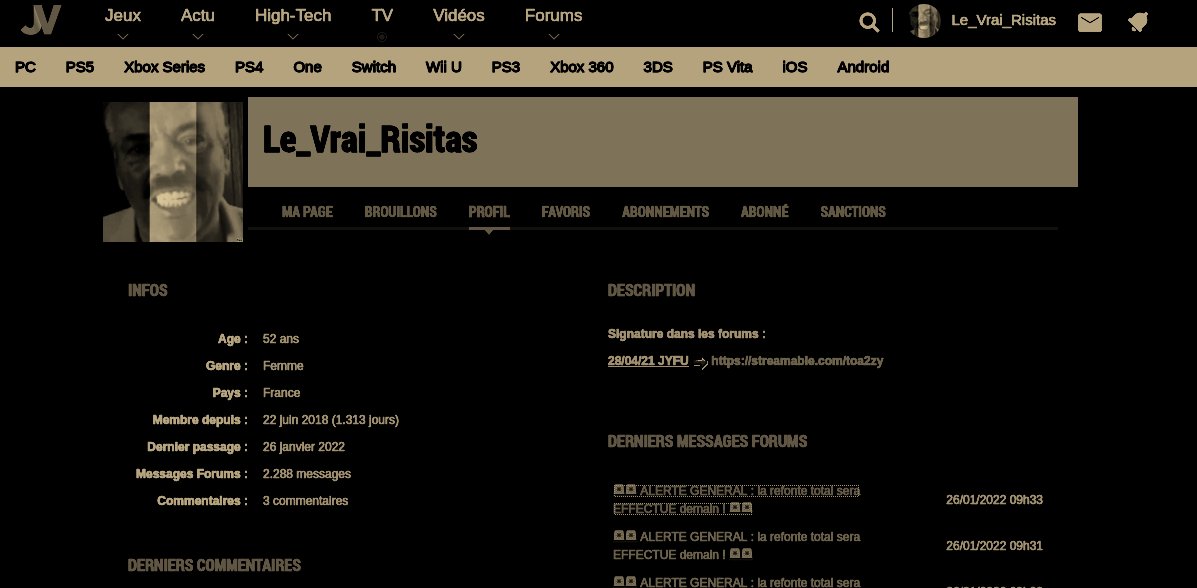Click the DERNIERS MESSAGES FORUMS heading
This screenshot has height=588, width=1197.
pos(707,441)
